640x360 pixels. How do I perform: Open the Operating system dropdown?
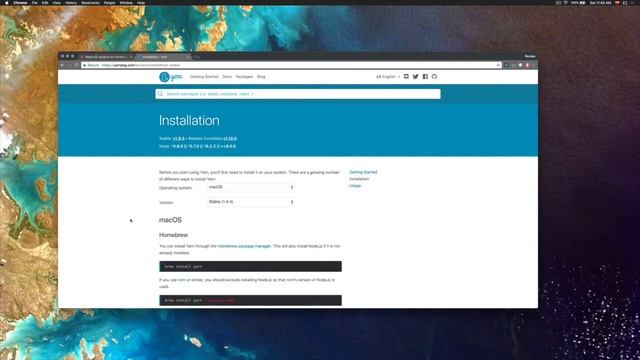(251, 187)
